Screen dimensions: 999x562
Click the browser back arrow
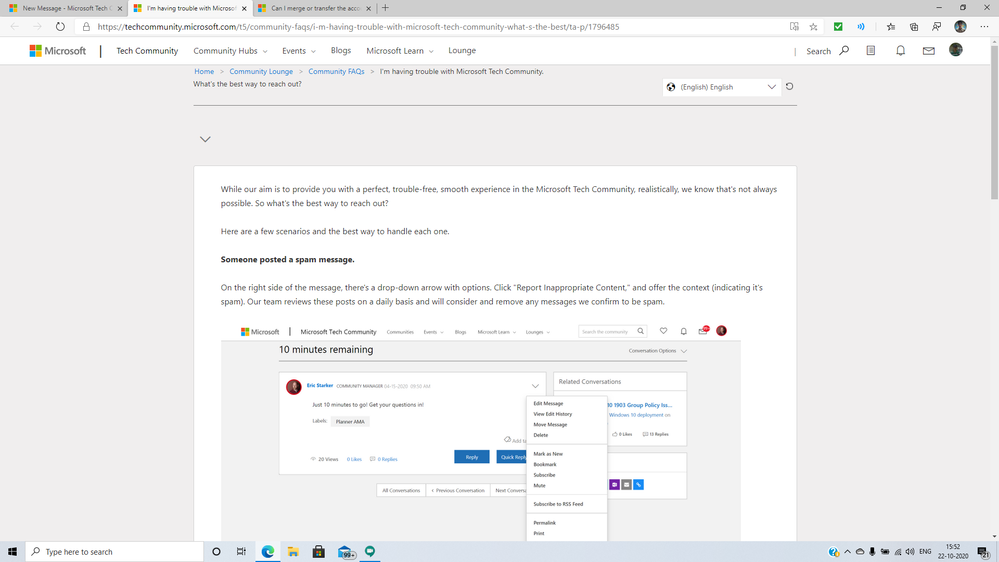click(15, 27)
